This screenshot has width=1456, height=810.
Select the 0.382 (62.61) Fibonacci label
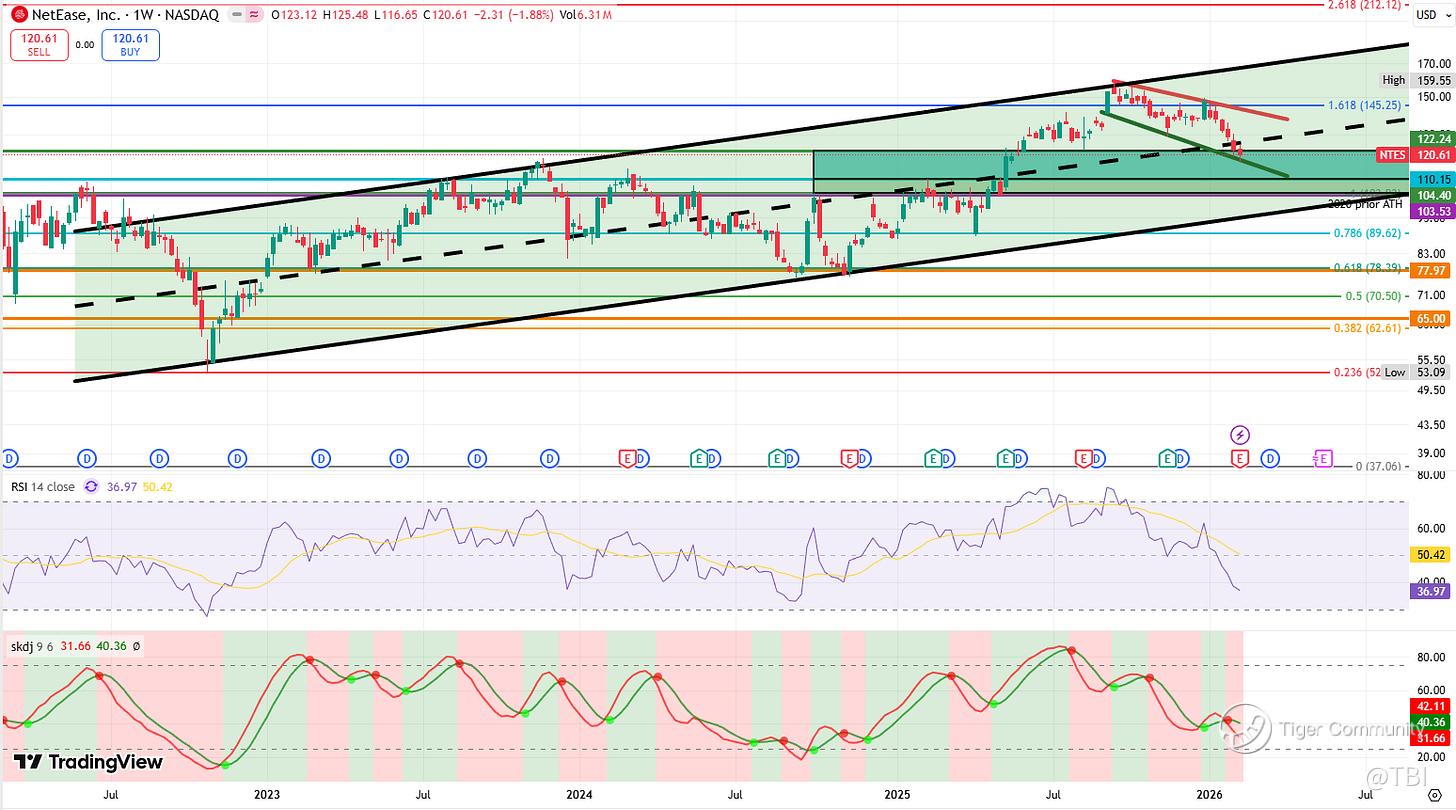tap(1367, 327)
